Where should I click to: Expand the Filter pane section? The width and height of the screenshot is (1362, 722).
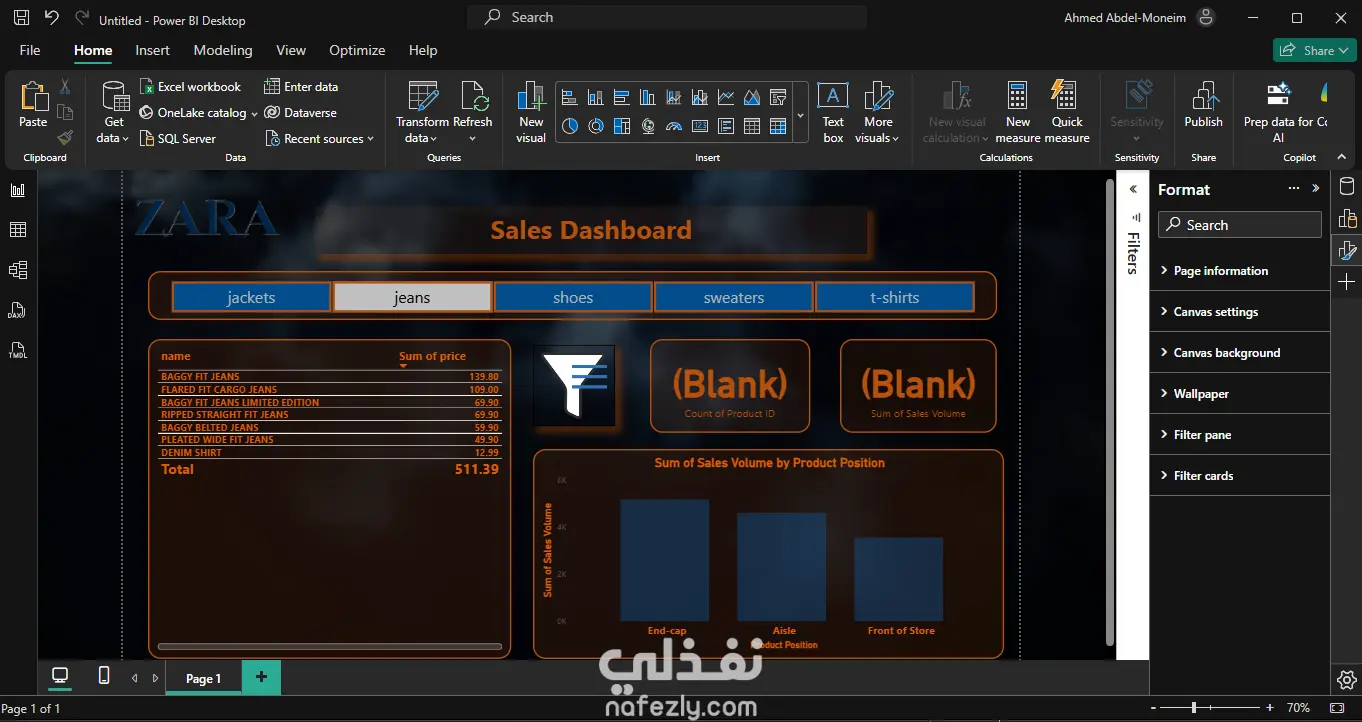(x=1240, y=435)
